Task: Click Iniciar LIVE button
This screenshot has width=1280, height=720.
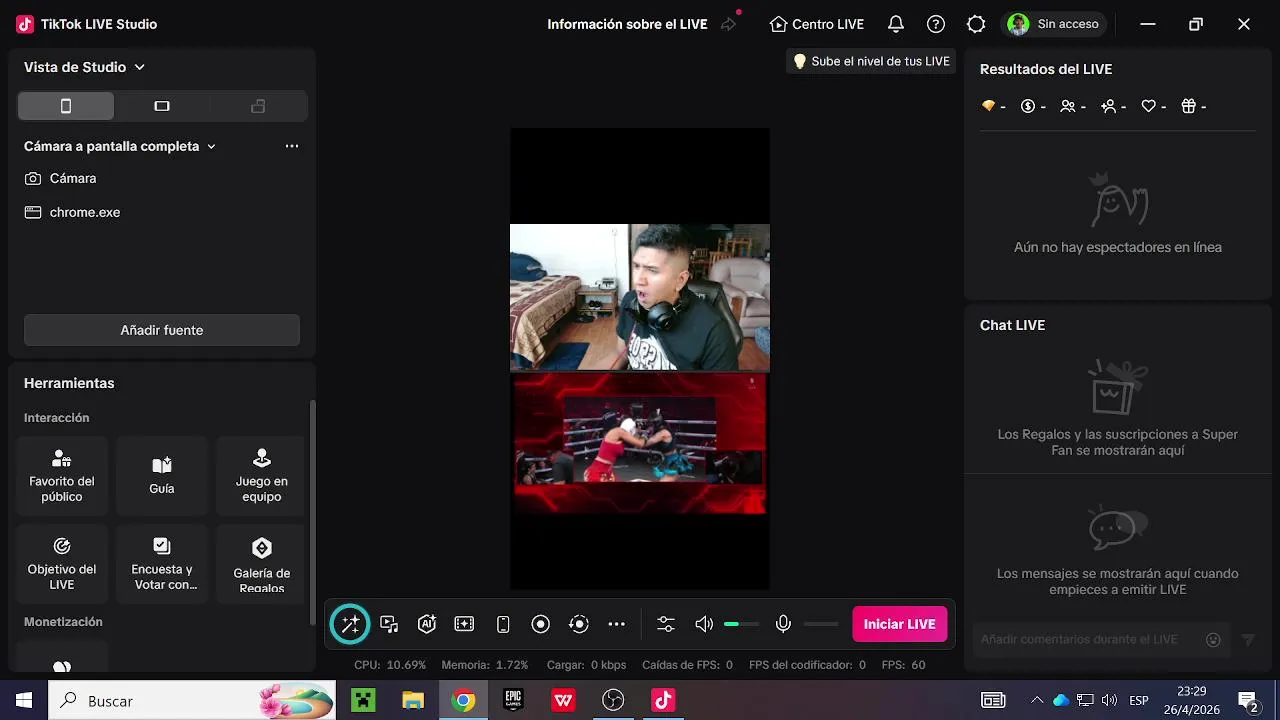Action: 899,624
